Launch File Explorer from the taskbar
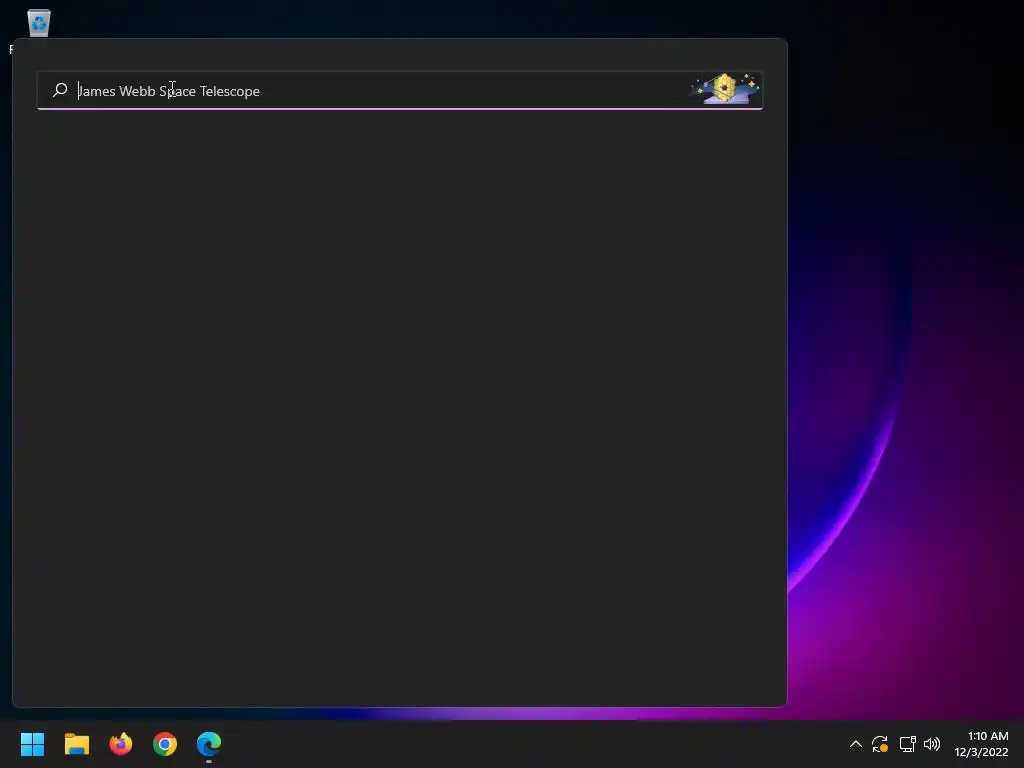This screenshot has height=768, width=1024. [x=76, y=744]
